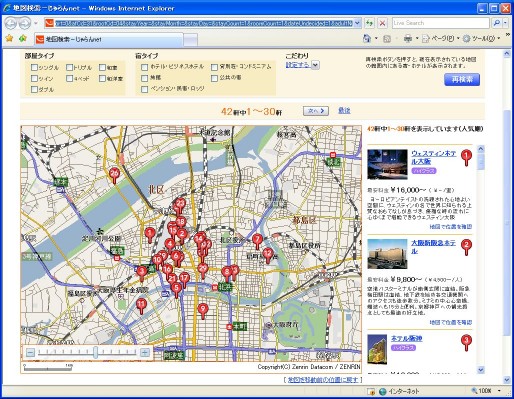Click the 次へ next page button

(316, 111)
